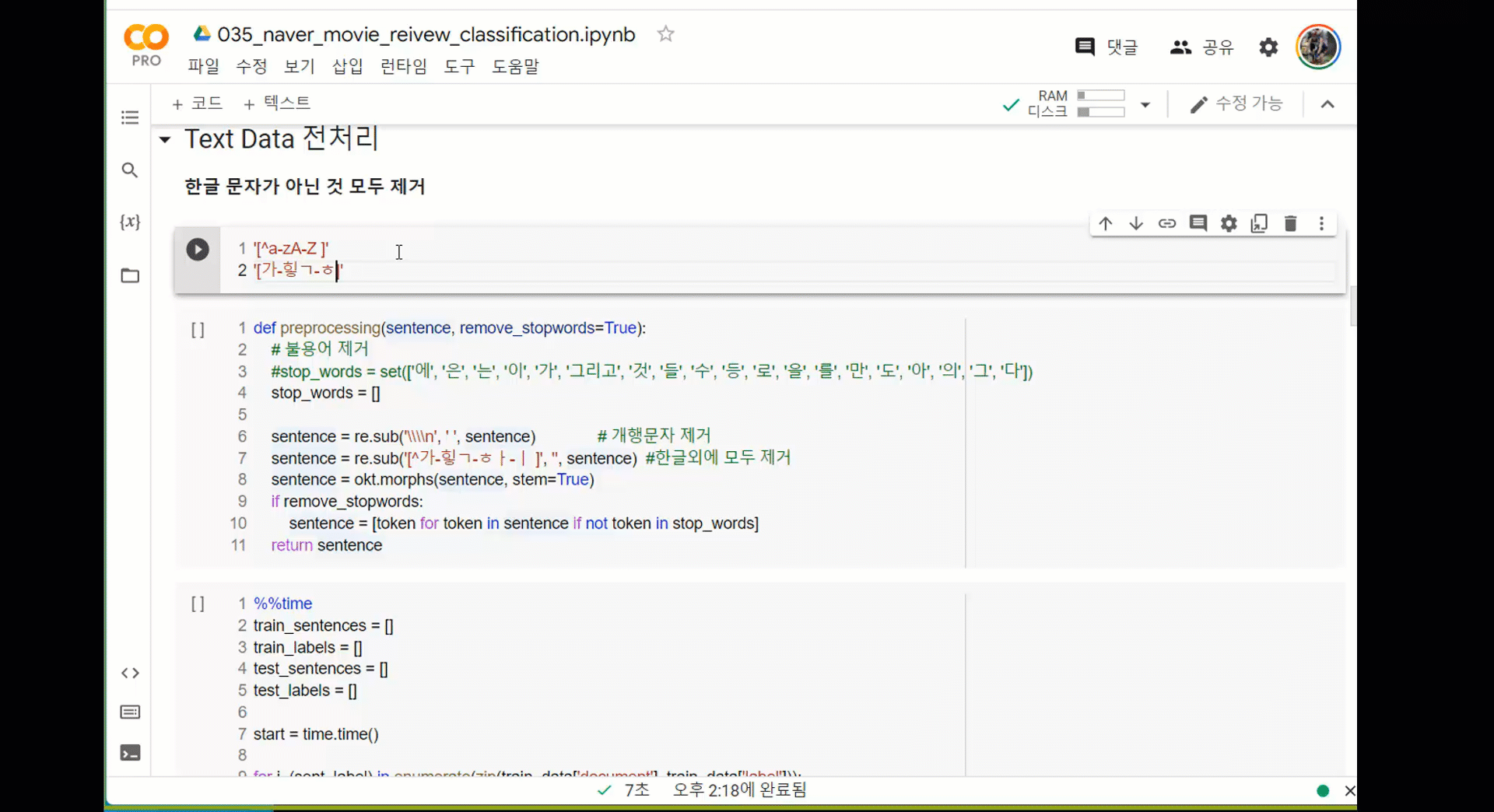Open the Google Drive file location icon
The width and height of the screenshot is (1494, 812).
(x=202, y=33)
